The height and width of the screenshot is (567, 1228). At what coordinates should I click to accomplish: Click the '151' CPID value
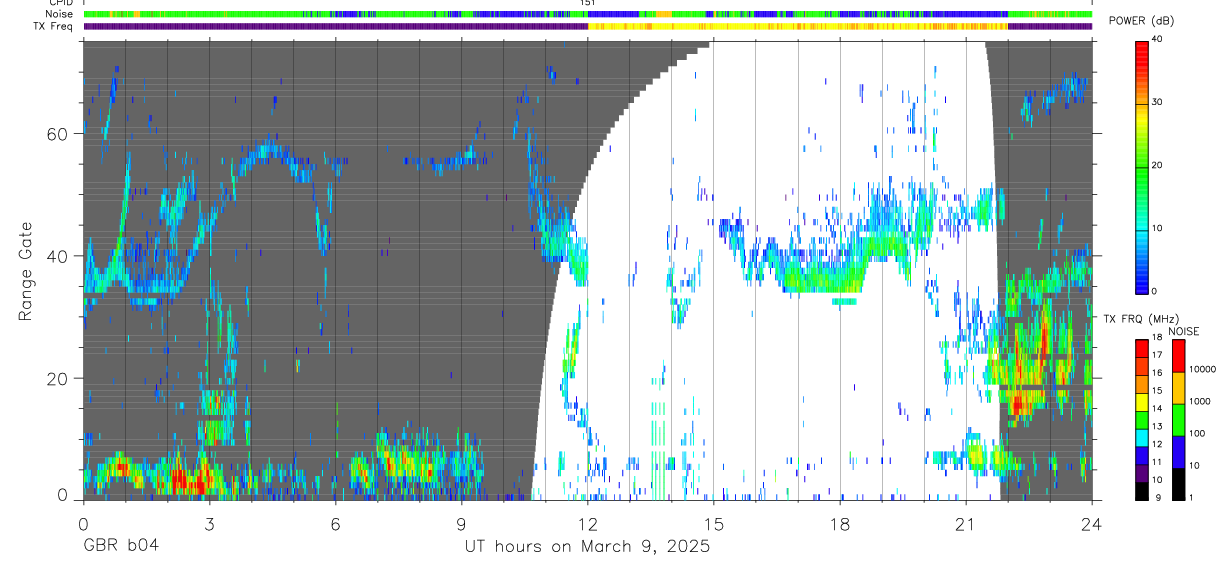[x=588, y=3]
